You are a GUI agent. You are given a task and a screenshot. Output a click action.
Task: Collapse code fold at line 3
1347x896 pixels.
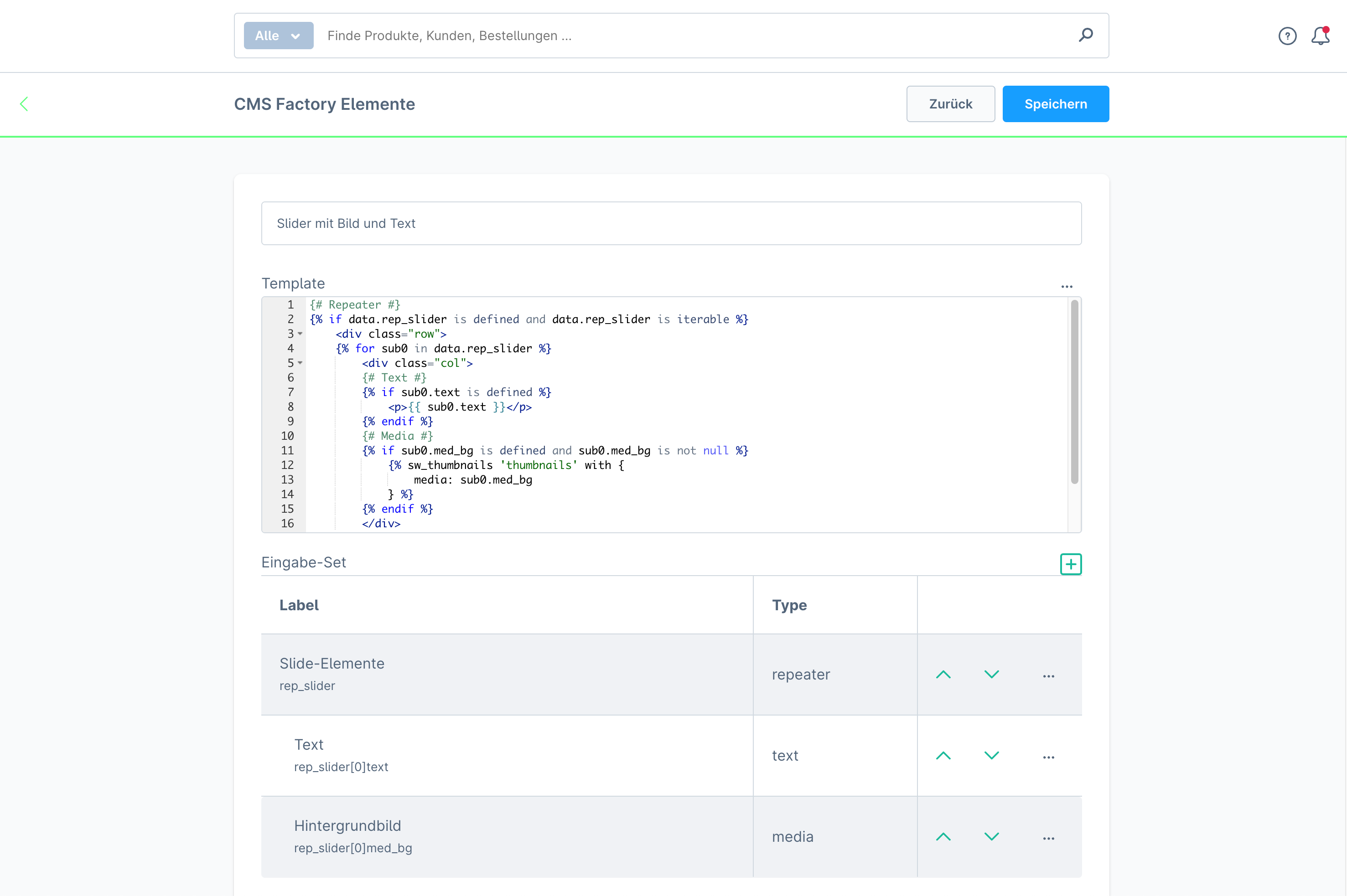300,334
